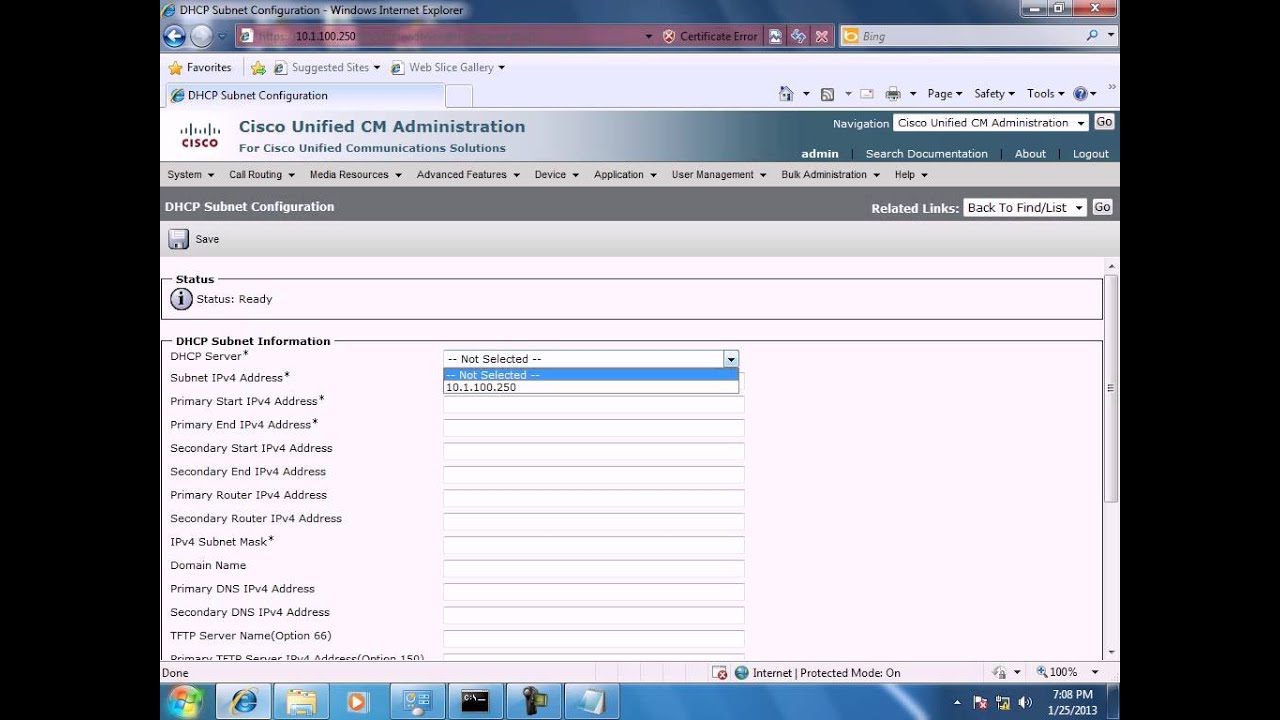Click the Certificate Error shield icon
This screenshot has width=1280, height=720.
(x=669, y=36)
